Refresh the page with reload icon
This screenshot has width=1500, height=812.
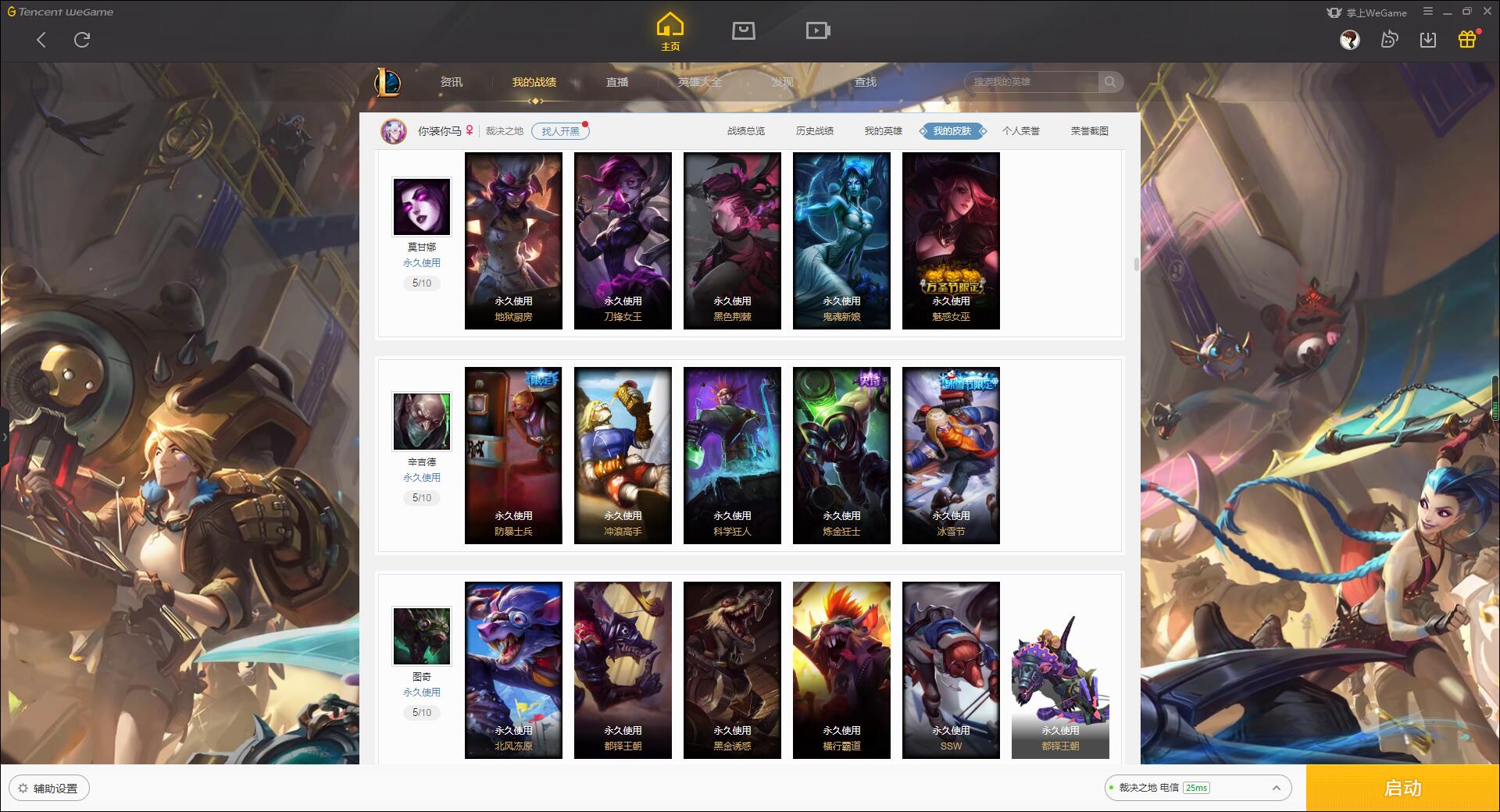tap(82, 40)
